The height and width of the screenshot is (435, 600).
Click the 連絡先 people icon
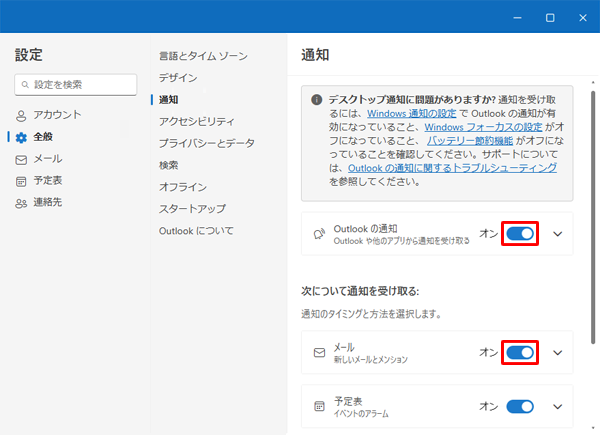21,203
